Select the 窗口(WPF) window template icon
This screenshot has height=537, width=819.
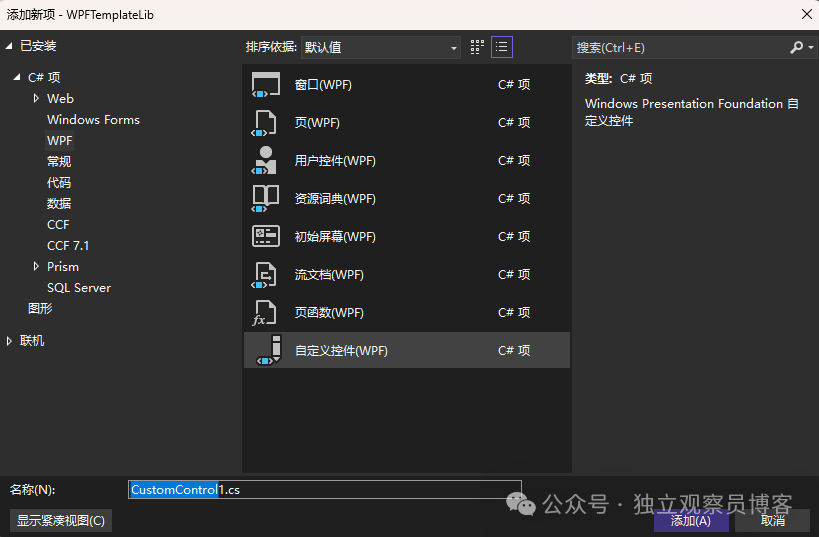pyautogui.click(x=266, y=85)
